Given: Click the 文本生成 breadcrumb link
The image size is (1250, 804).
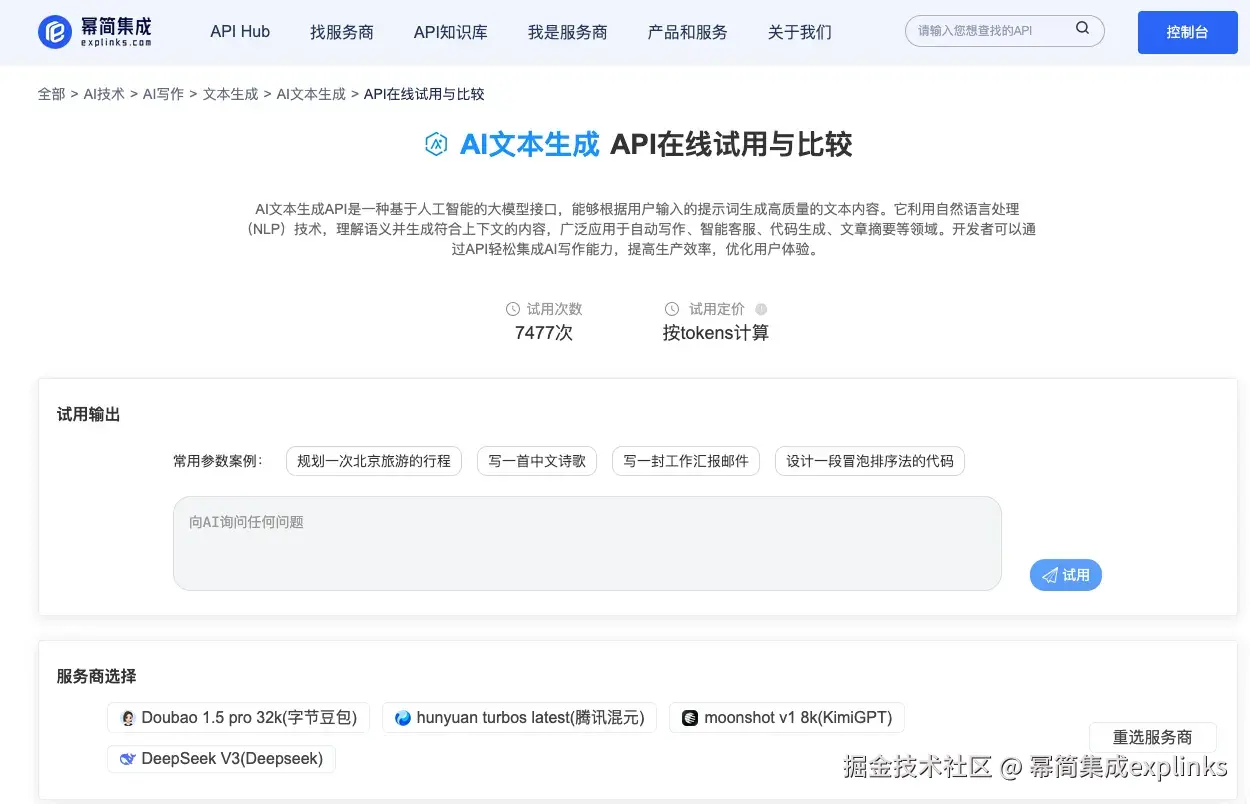Looking at the screenshot, I should [231, 94].
